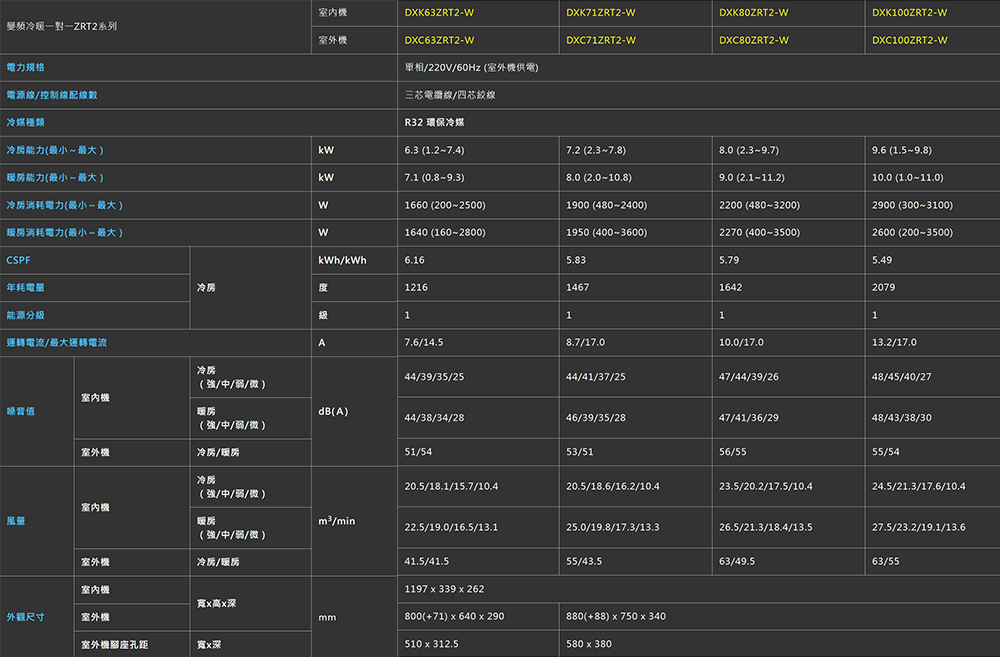Click indoor model DXK63ZRT2-W

439,13
